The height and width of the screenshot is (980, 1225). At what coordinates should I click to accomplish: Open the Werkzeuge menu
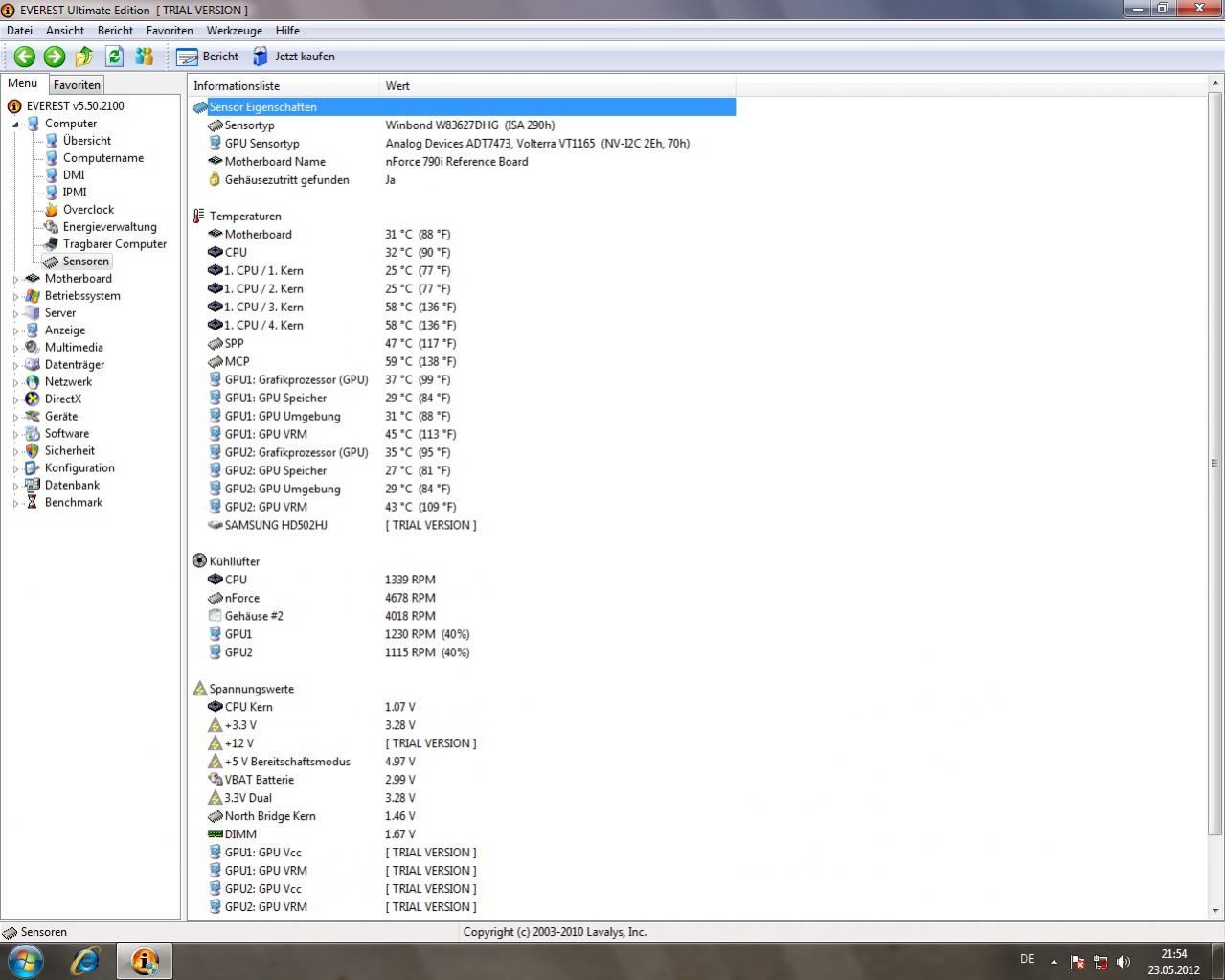[234, 31]
